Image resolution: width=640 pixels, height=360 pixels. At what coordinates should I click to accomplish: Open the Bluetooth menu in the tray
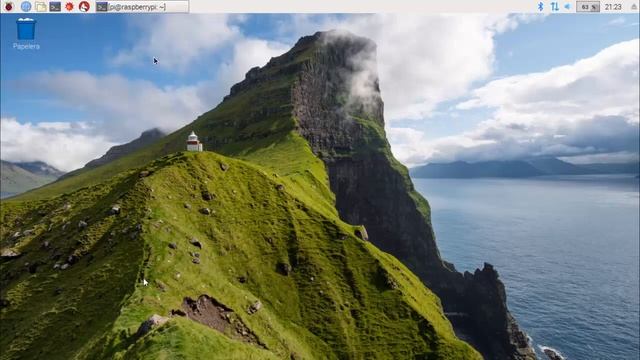click(x=540, y=6)
